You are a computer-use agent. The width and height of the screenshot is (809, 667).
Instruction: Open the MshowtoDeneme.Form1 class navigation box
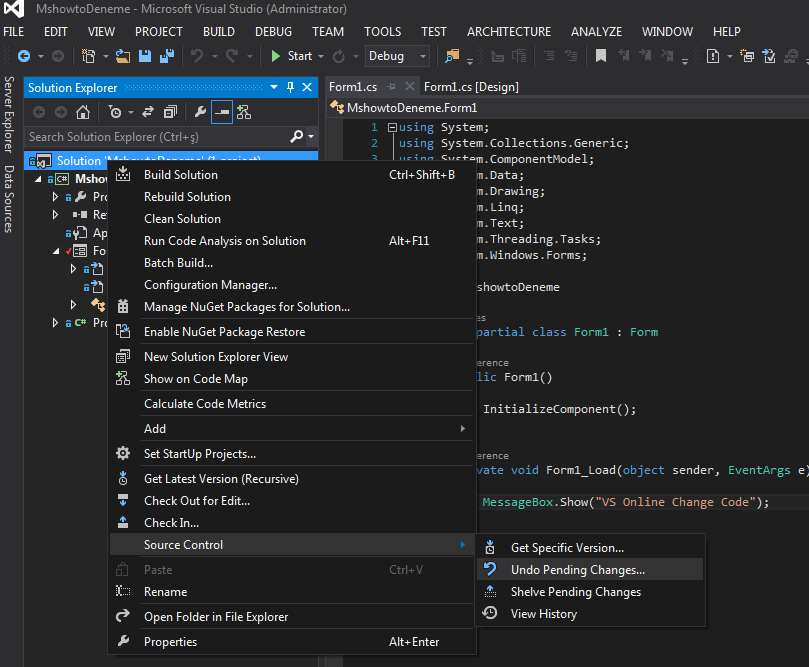[568, 108]
